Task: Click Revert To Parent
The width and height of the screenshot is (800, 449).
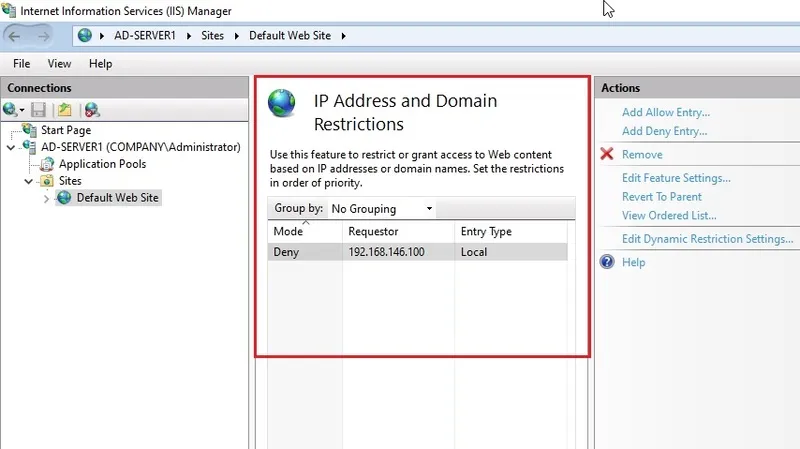Action: (661, 196)
